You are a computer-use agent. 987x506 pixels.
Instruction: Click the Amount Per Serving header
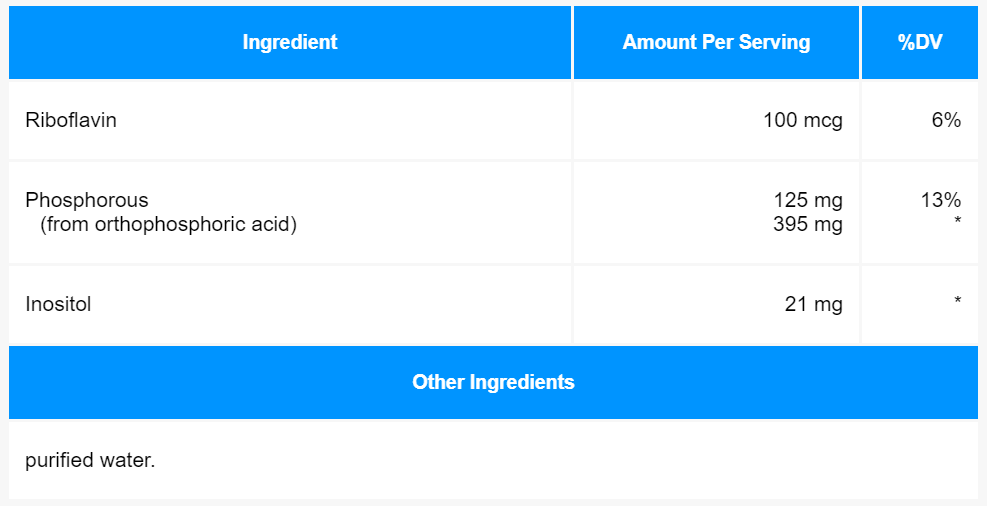pyautogui.click(x=716, y=42)
